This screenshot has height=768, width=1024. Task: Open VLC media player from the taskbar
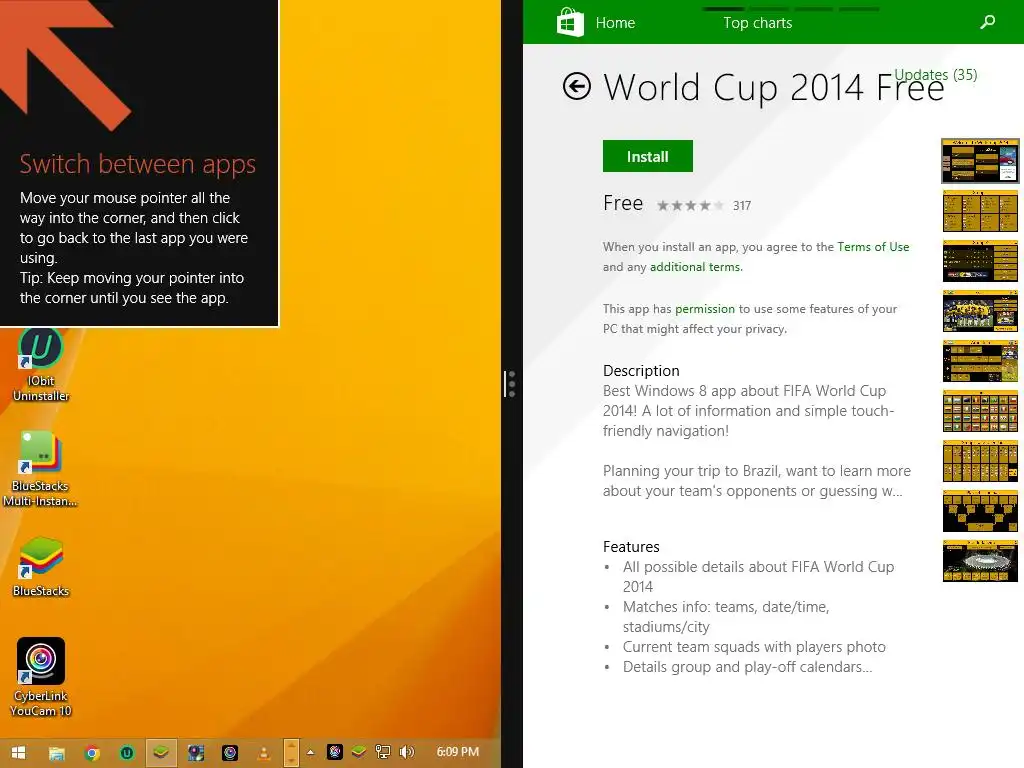pyautogui.click(x=264, y=753)
